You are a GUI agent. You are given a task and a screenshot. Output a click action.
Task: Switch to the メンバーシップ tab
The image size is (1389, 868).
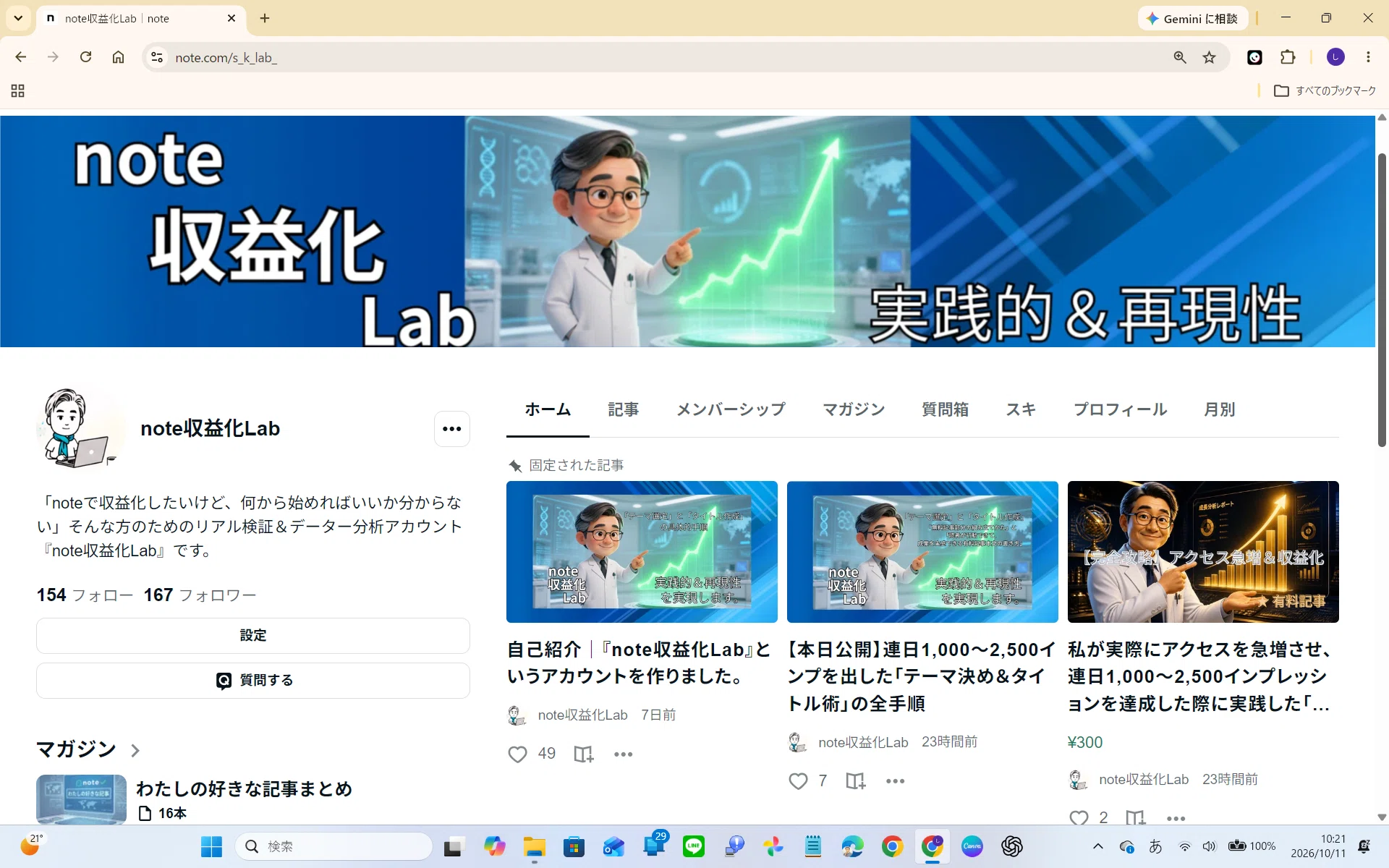731,409
